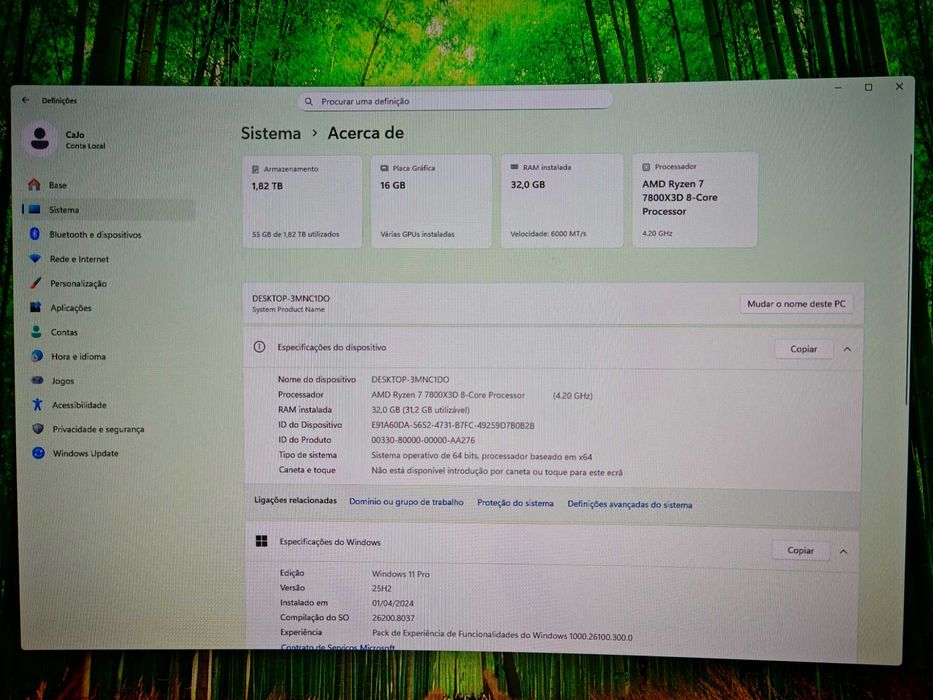Viewport: 933px width, 700px height.
Task: Click the Base home icon
Action: pyautogui.click(x=35, y=185)
